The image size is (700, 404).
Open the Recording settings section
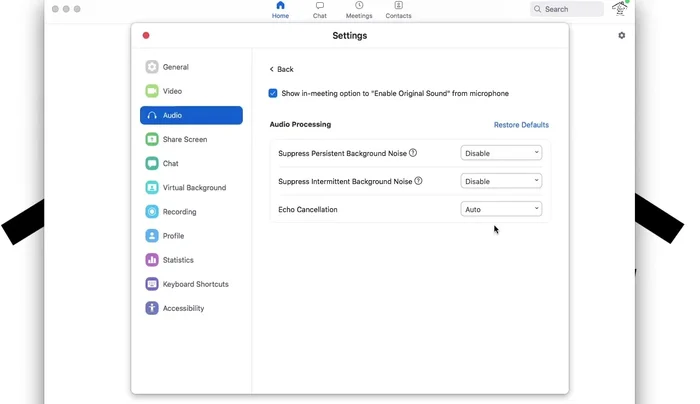[x=178, y=212]
